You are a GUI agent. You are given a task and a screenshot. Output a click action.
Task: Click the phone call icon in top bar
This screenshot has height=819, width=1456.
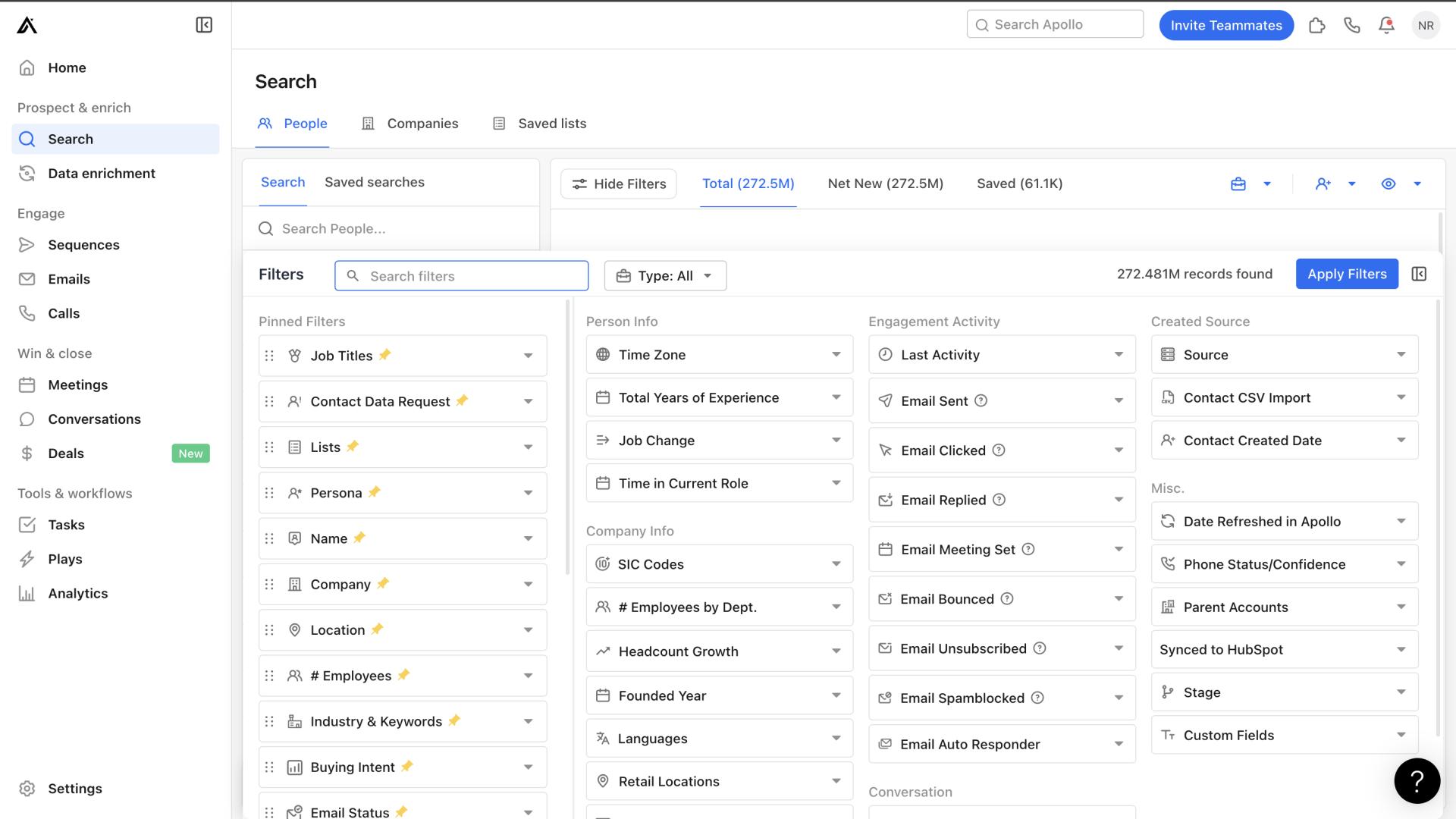(x=1352, y=24)
